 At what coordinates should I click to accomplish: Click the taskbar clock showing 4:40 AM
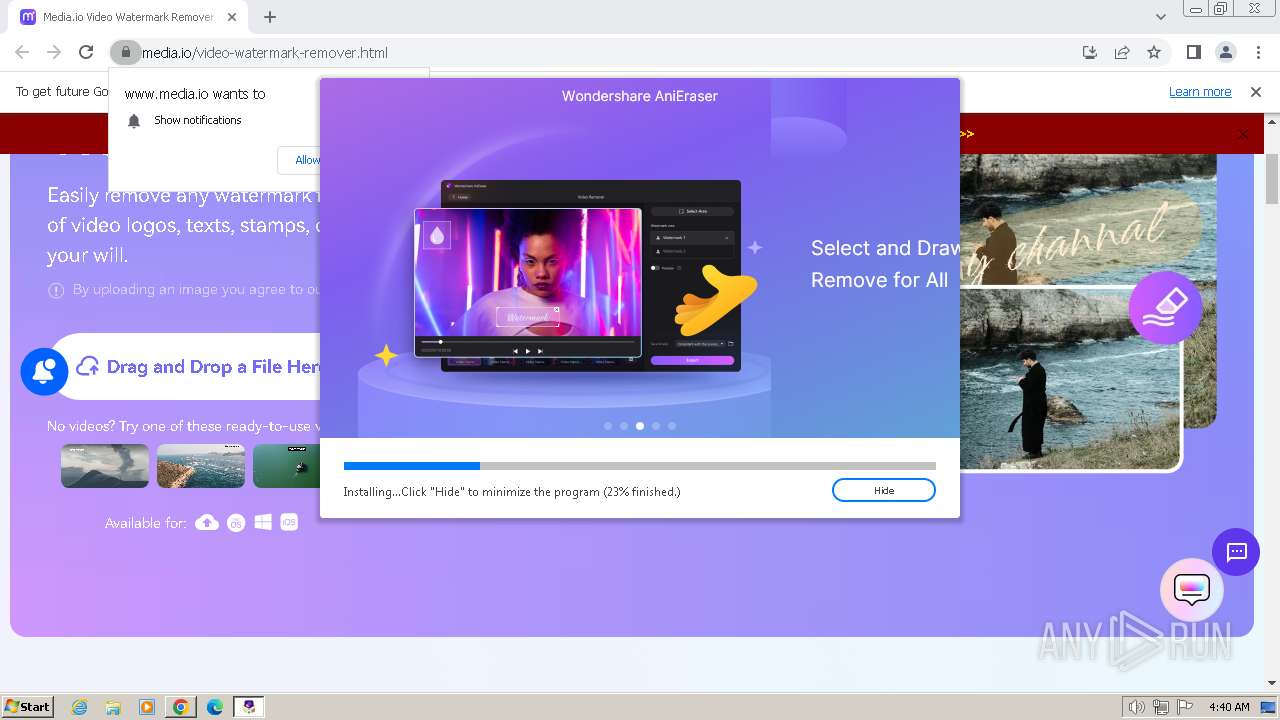[1229, 707]
